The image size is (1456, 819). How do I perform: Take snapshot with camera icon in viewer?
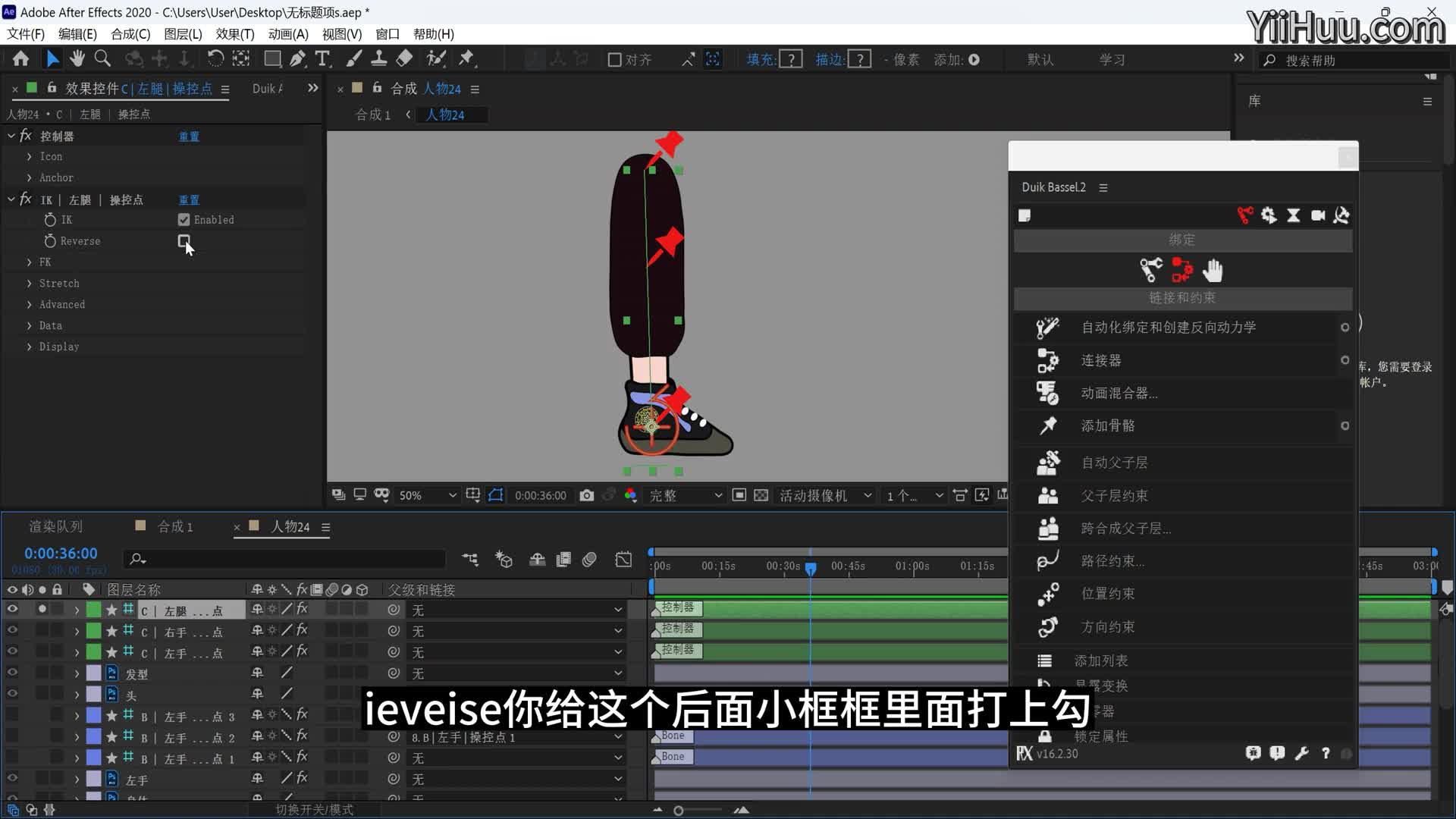coord(586,495)
